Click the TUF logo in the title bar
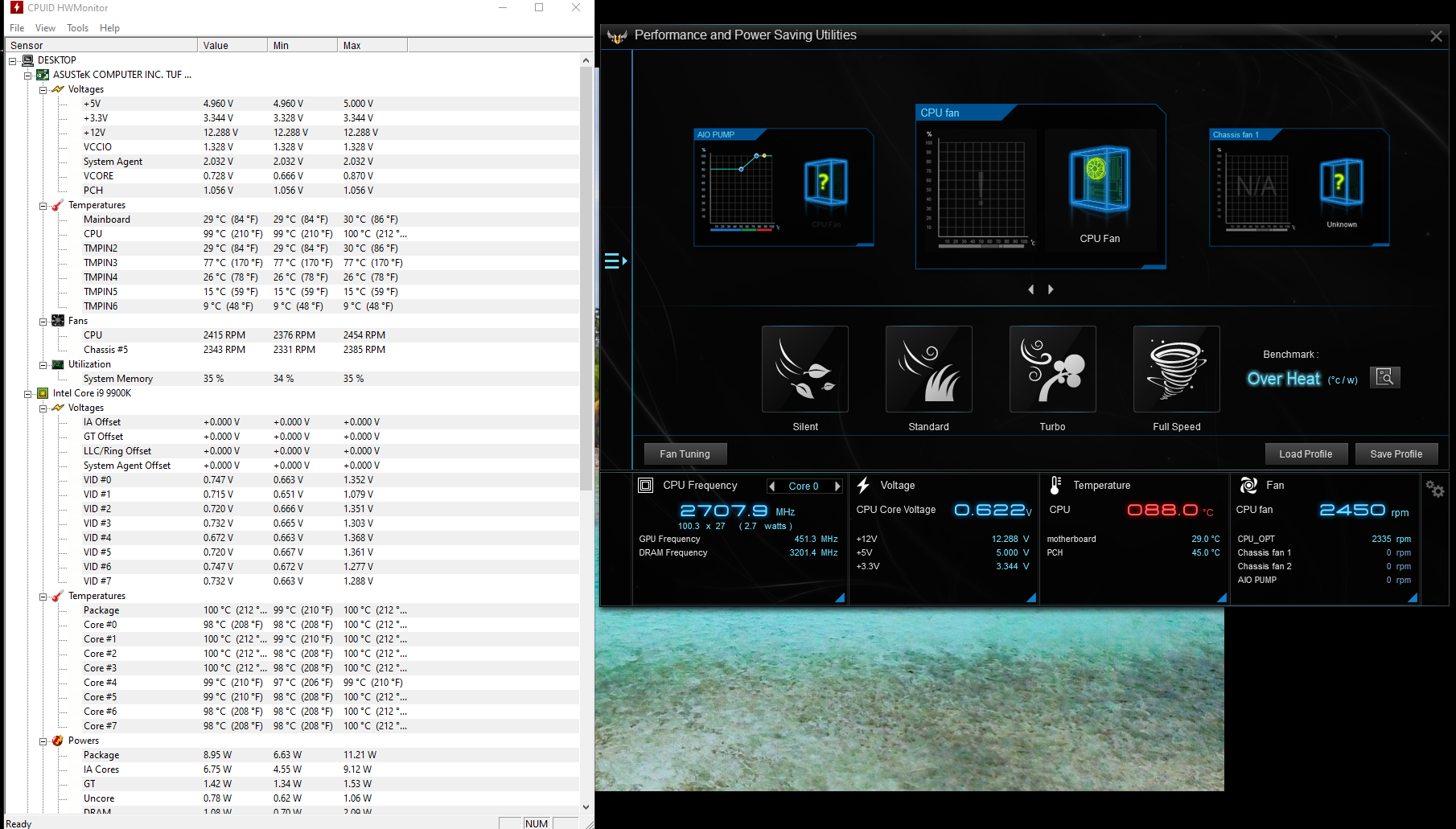Image resolution: width=1456 pixels, height=829 pixels. coord(617,36)
